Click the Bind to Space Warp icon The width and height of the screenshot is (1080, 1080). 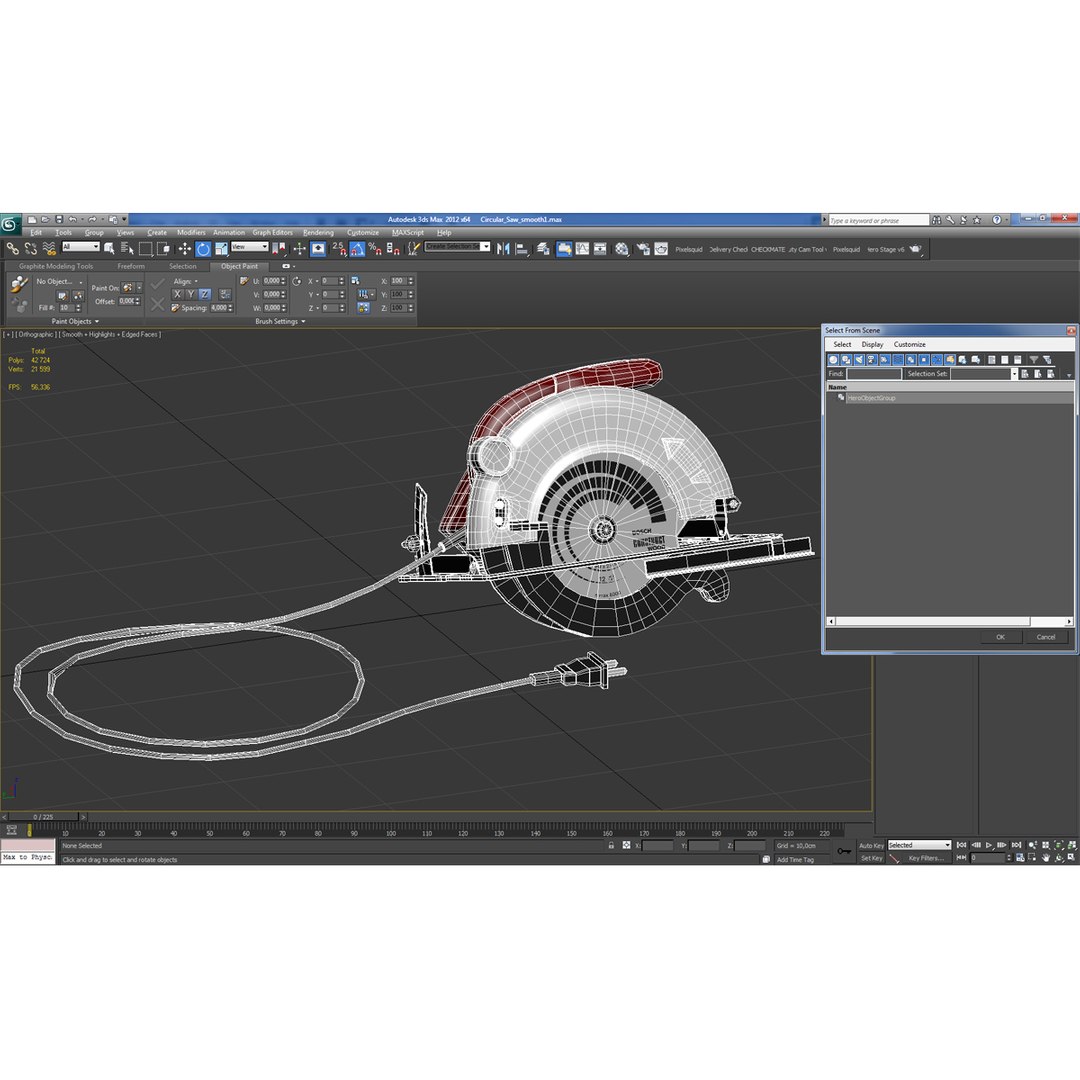pyautogui.click(x=49, y=249)
